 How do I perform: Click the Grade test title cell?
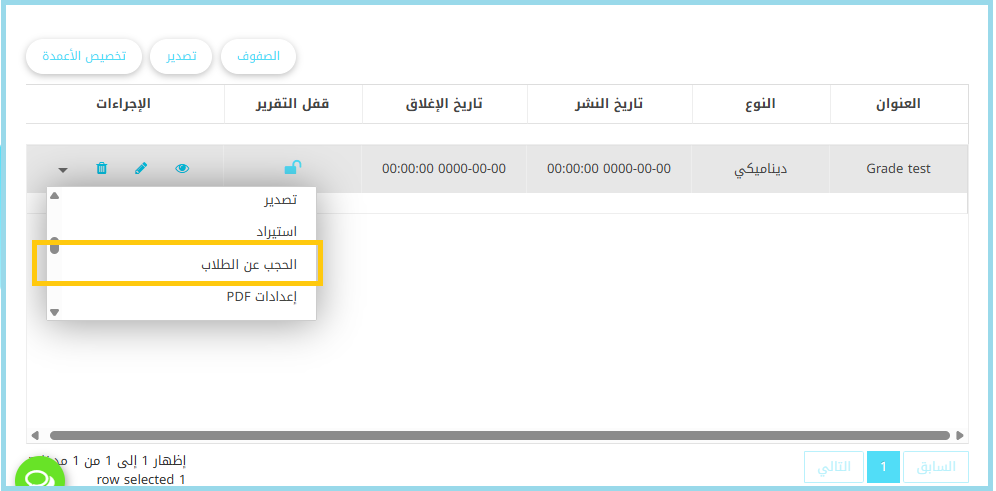[897, 169]
